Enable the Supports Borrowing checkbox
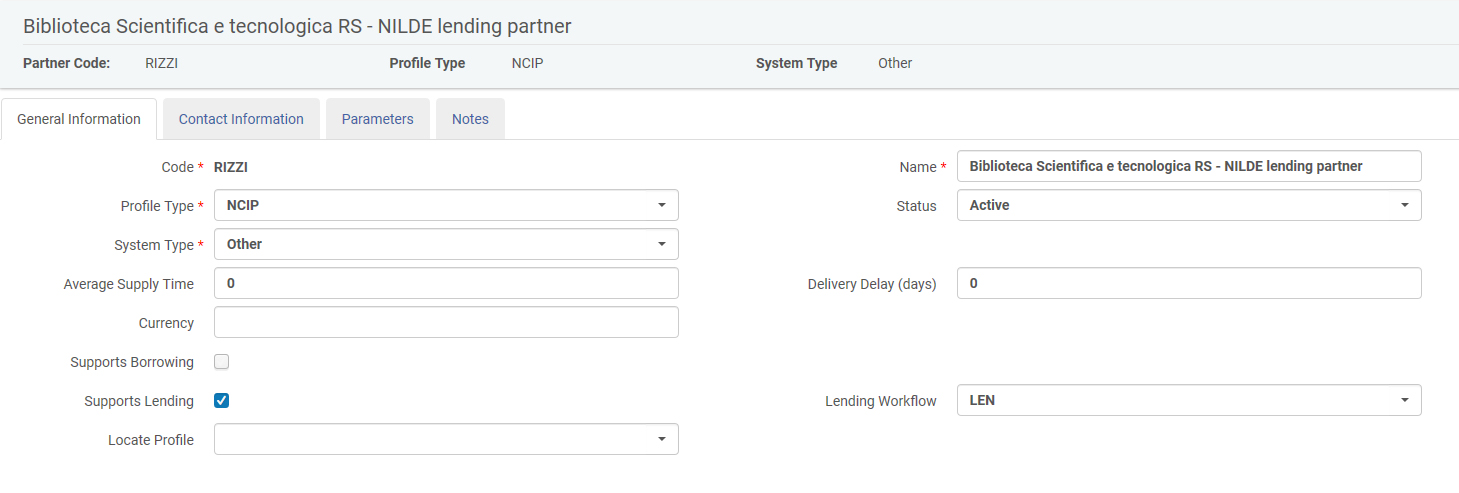This screenshot has width=1459, height=493. pos(222,362)
